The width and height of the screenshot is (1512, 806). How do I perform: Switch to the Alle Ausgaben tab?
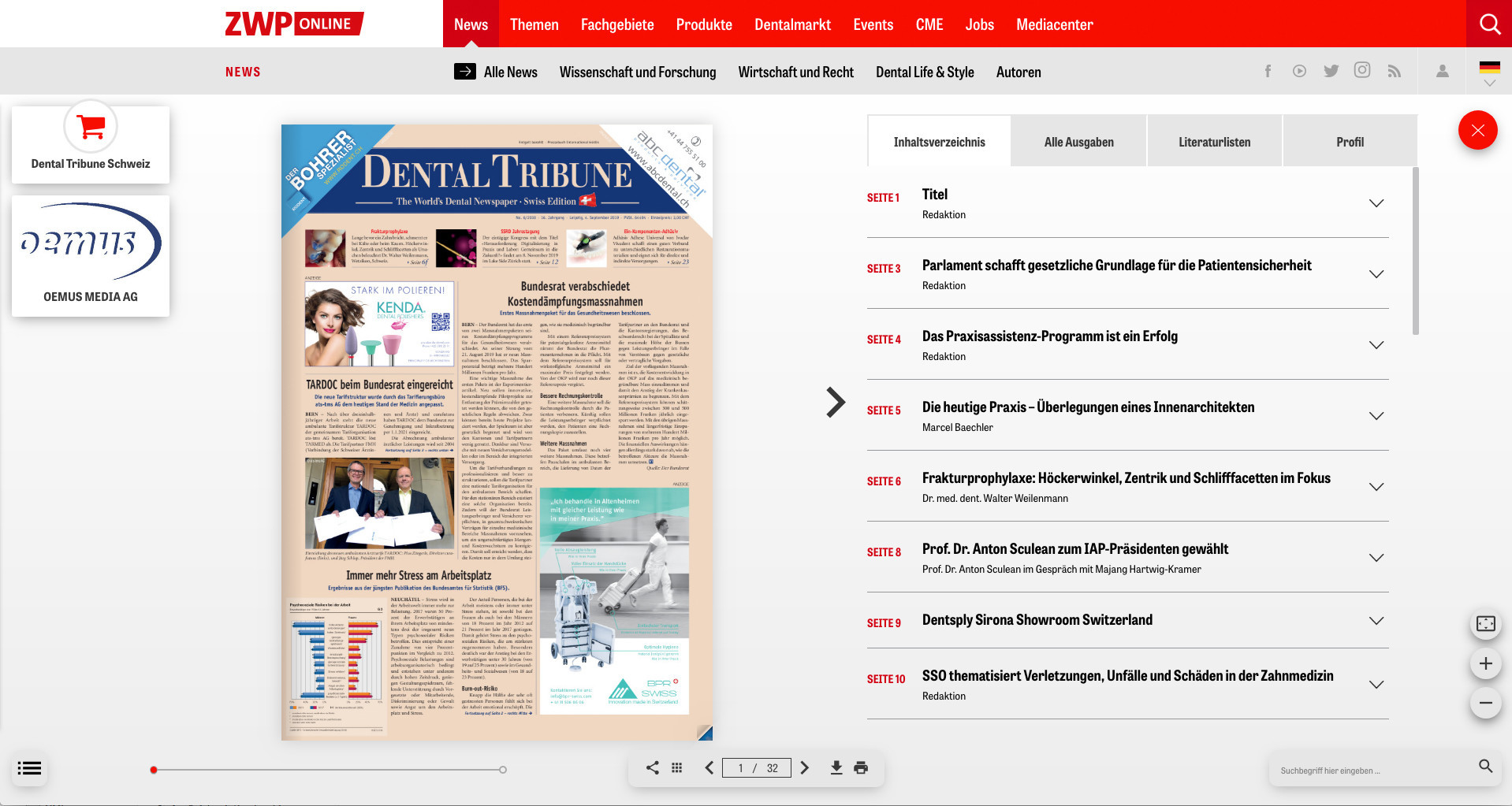[1078, 142]
